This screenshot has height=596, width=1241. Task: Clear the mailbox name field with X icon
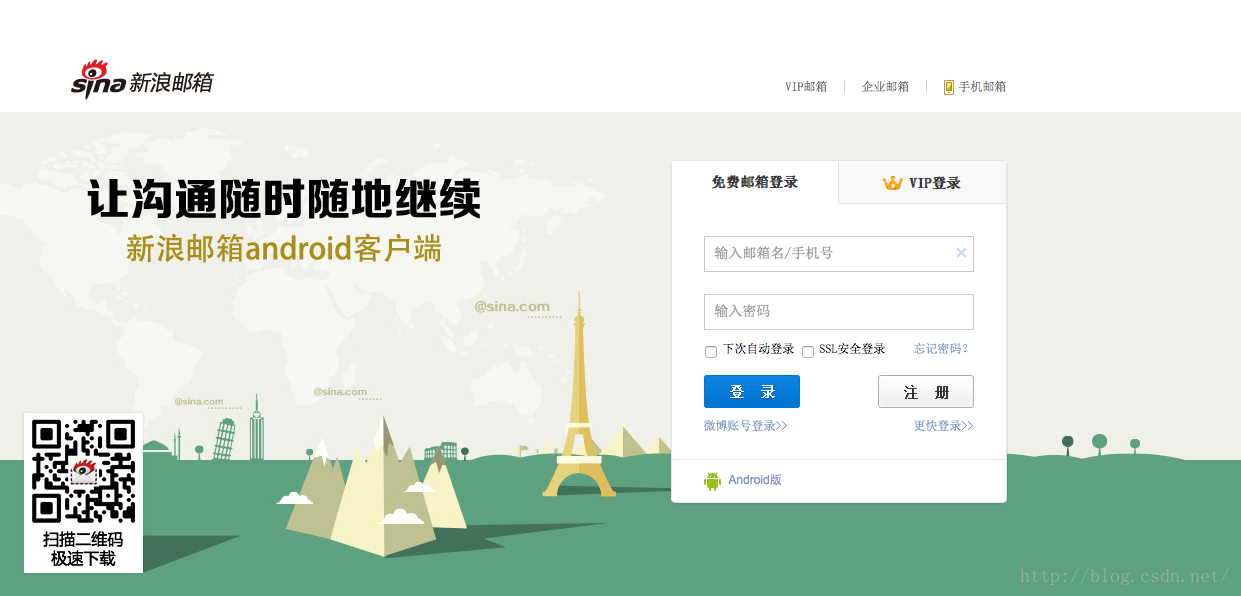coord(961,253)
